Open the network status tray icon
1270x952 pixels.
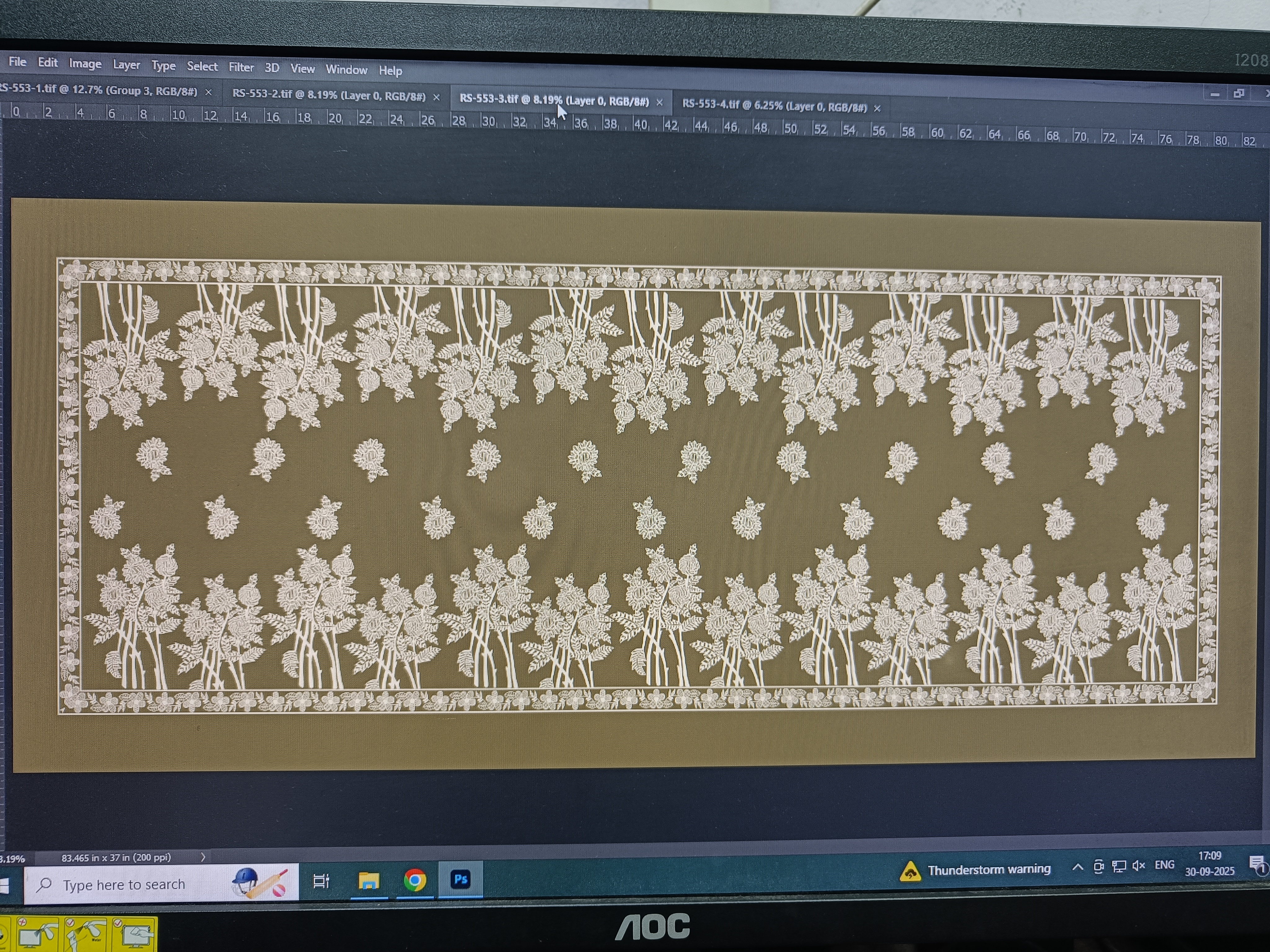point(1118,866)
